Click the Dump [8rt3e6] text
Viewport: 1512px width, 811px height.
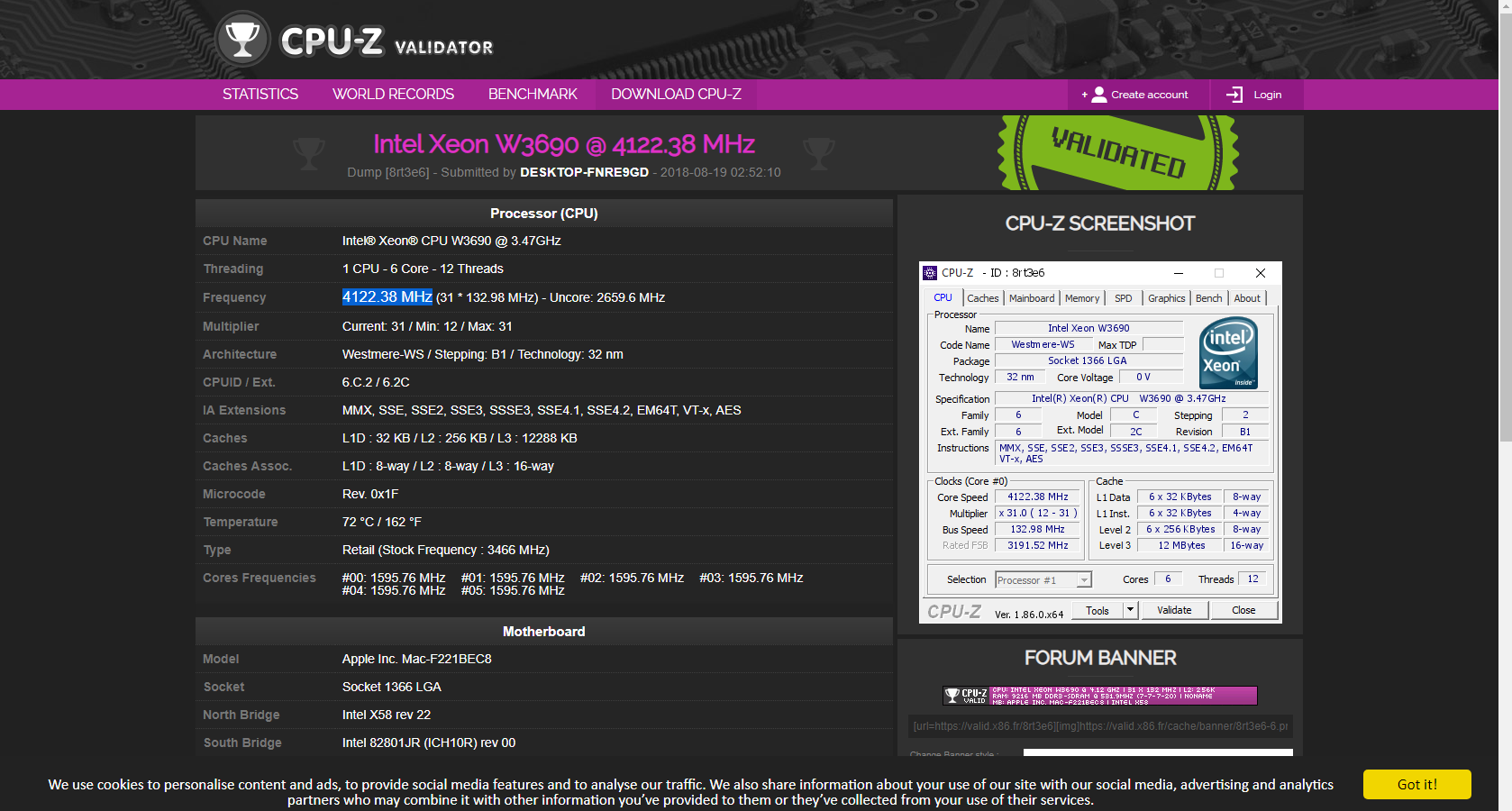pos(388,172)
